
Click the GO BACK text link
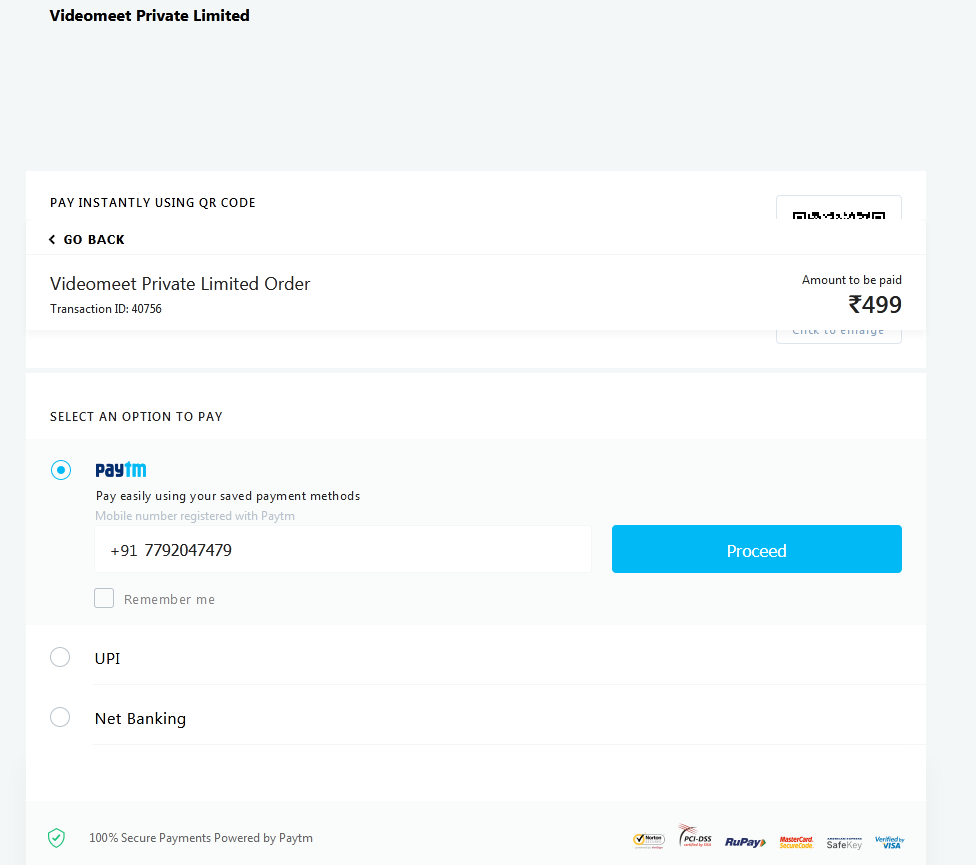coord(94,240)
